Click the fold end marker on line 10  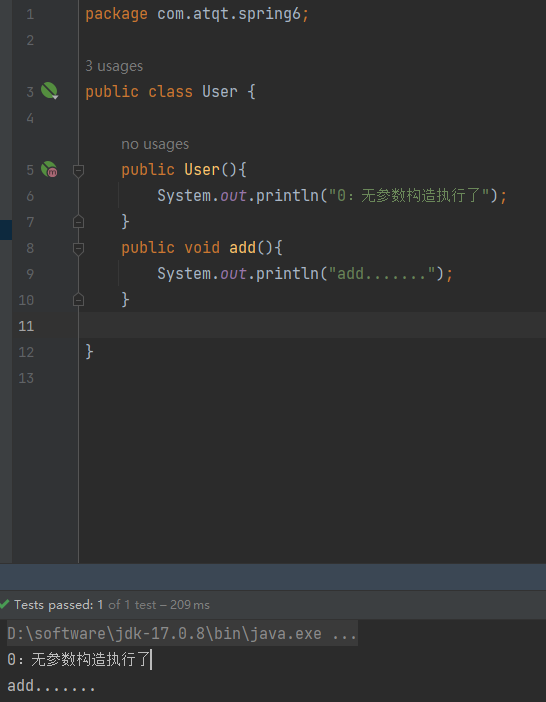pyautogui.click(x=78, y=299)
